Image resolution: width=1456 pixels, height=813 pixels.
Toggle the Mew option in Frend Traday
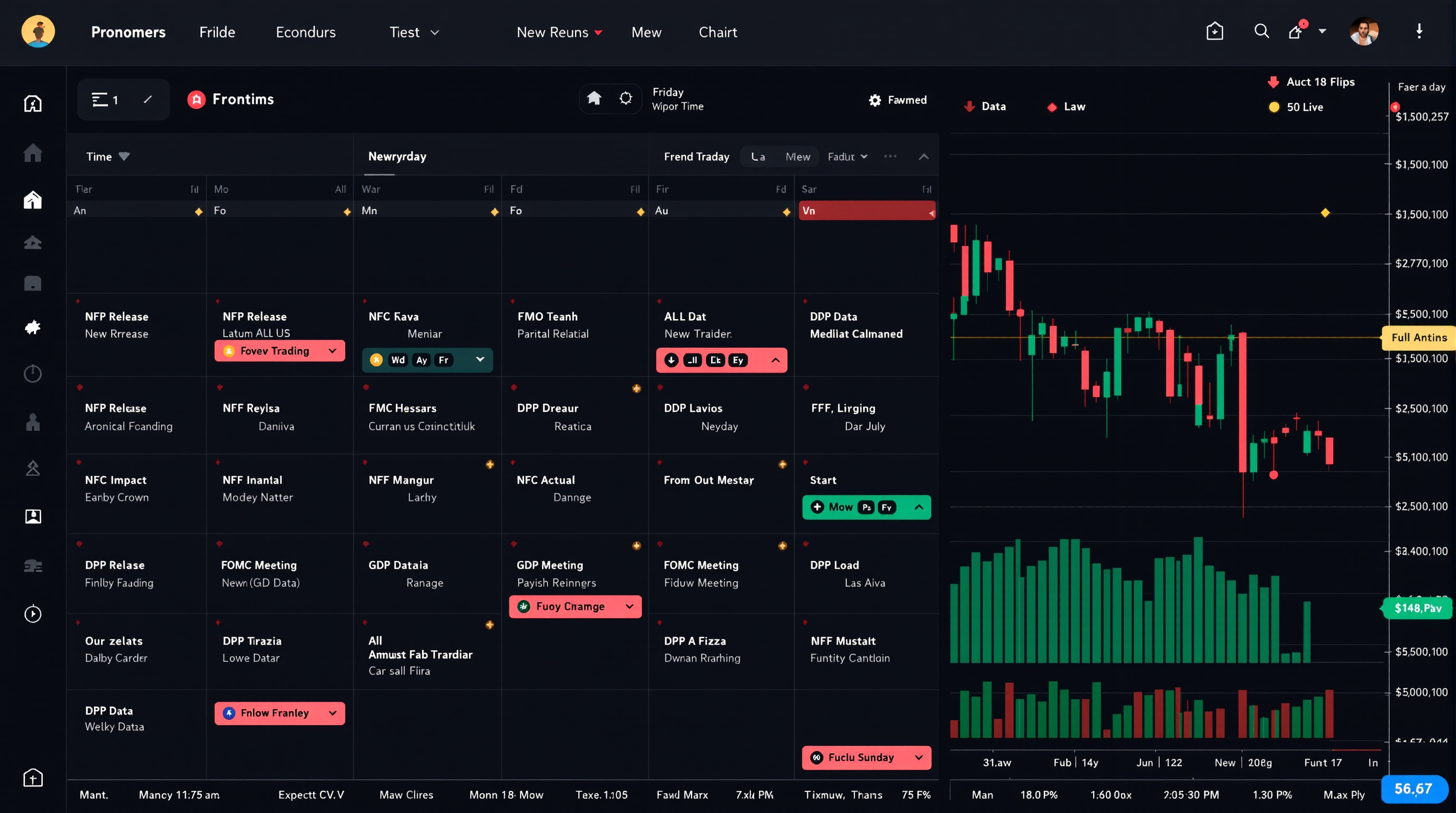[x=797, y=157]
